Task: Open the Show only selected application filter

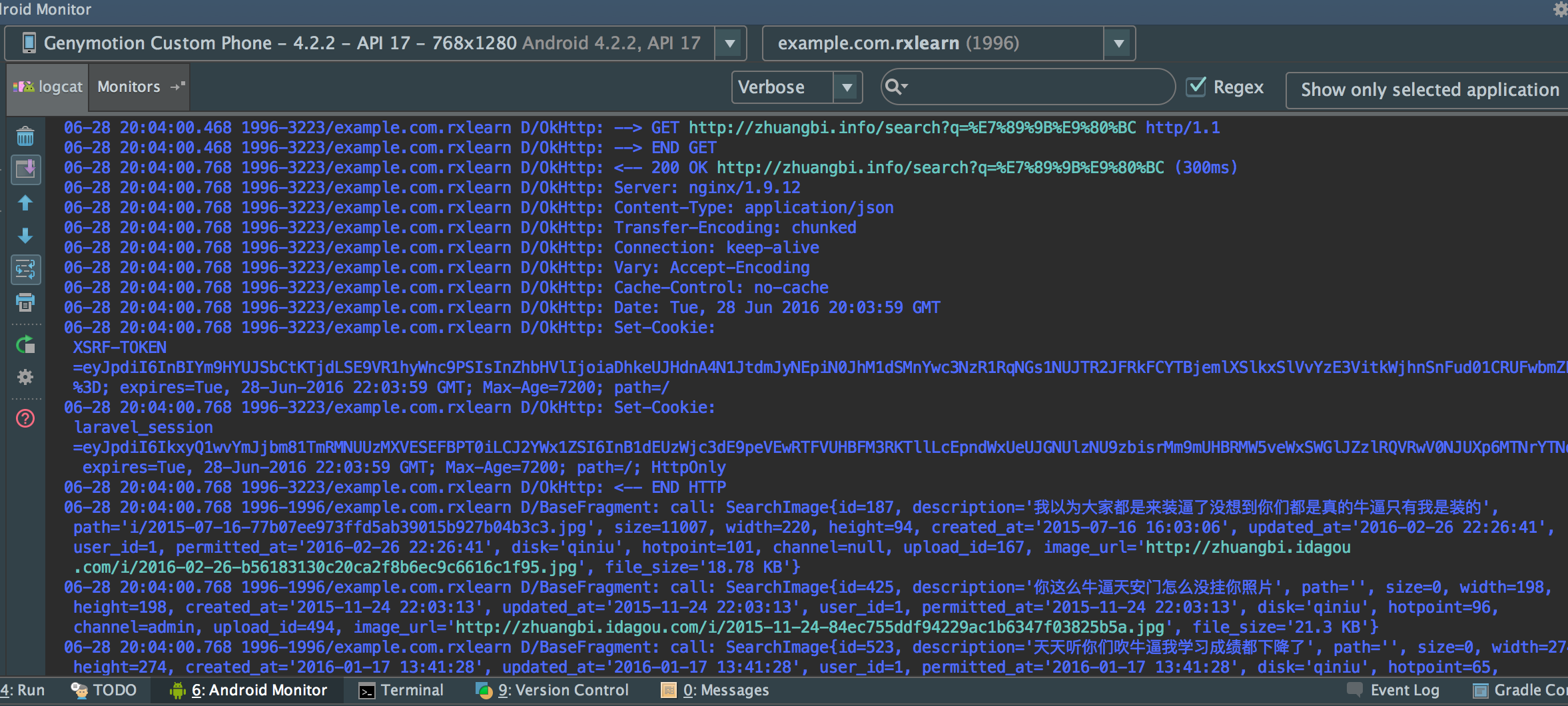Action: 1429,90
